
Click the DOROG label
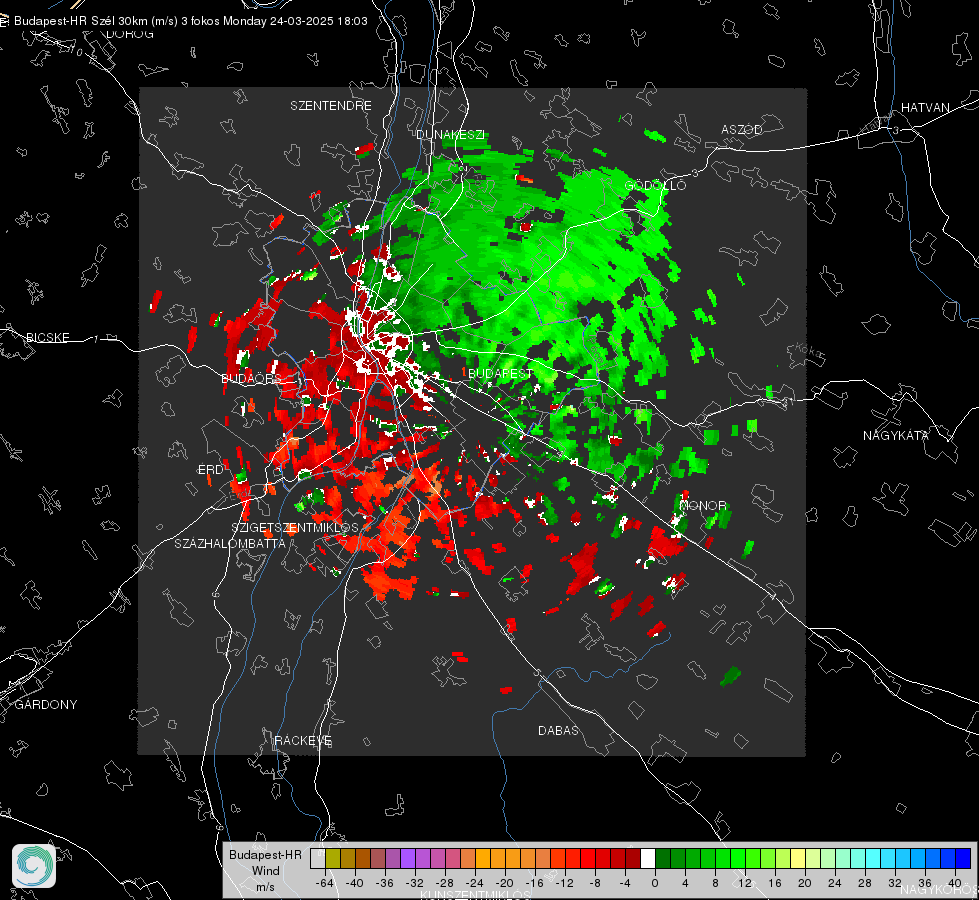click(x=130, y=34)
